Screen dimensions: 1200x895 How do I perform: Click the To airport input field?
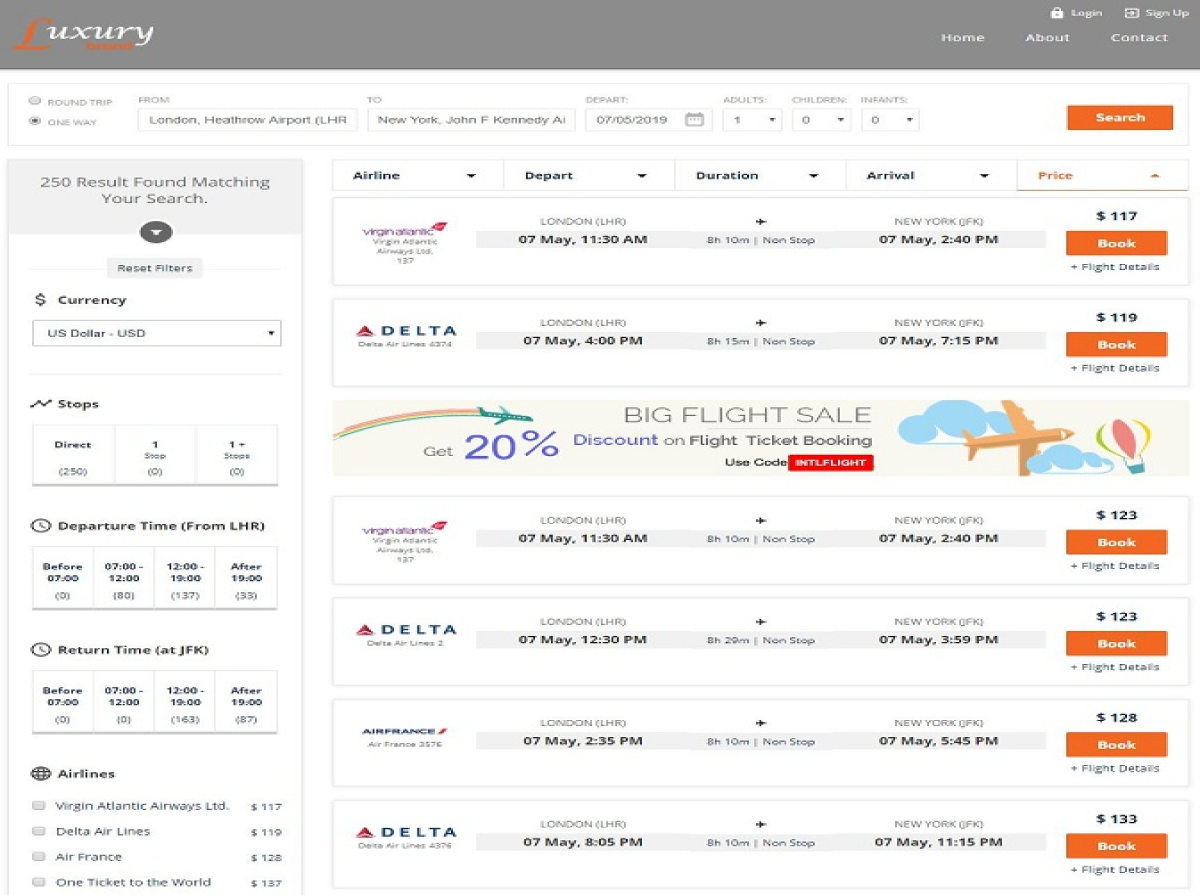pos(471,120)
